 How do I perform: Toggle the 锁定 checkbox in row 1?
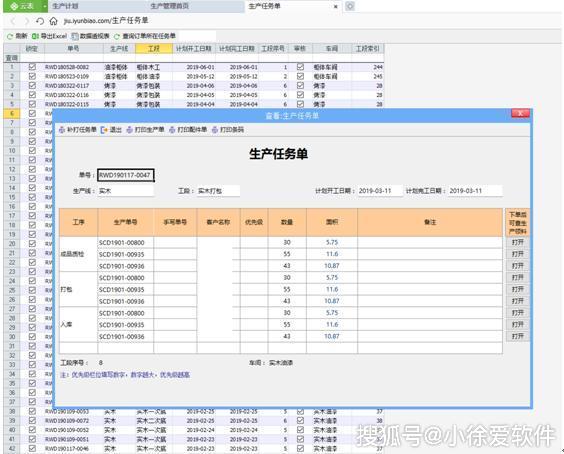point(32,67)
